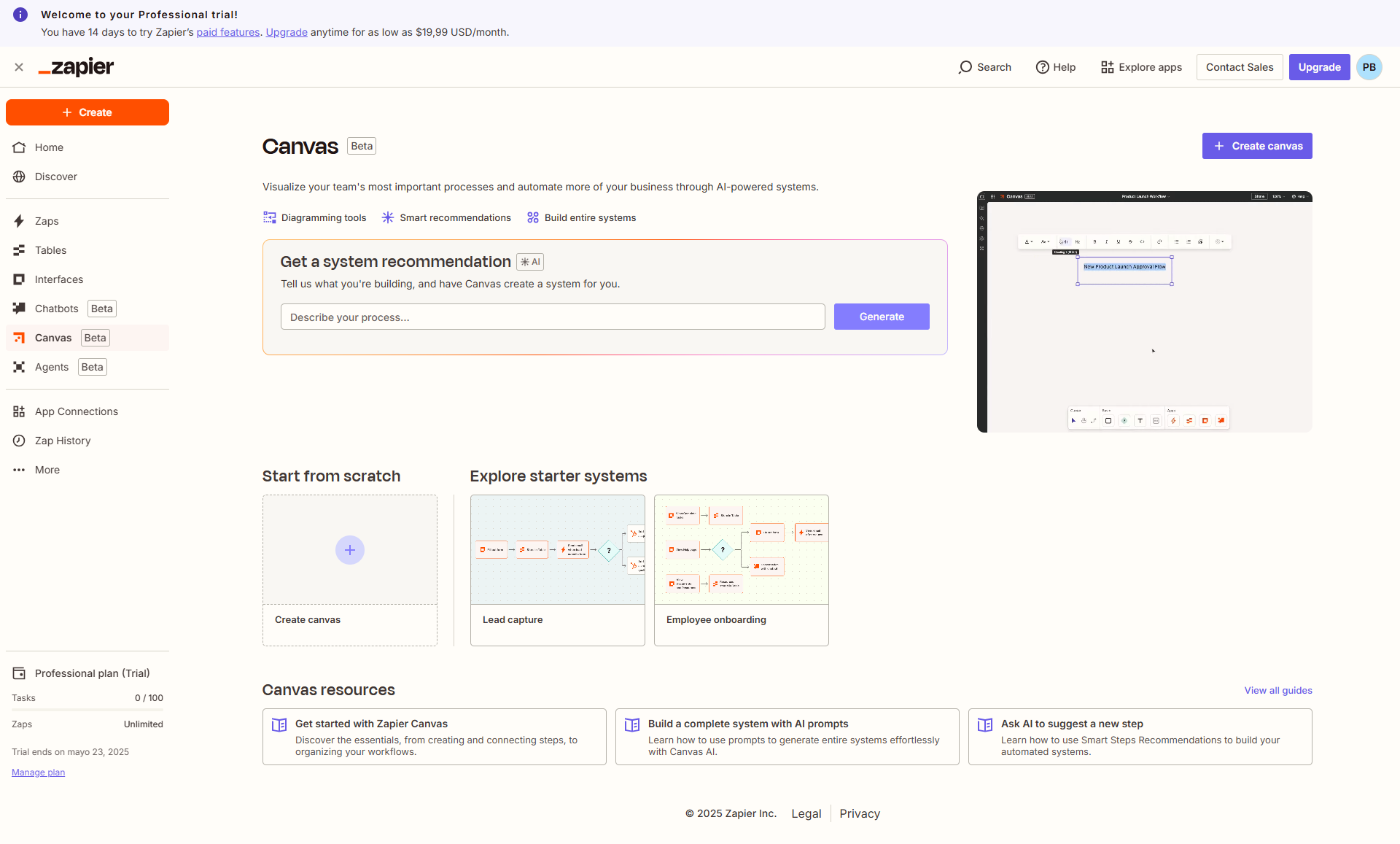Click the Interfaces sidebar icon
This screenshot has width=1400, height=844.
click(x=19, y=279)
